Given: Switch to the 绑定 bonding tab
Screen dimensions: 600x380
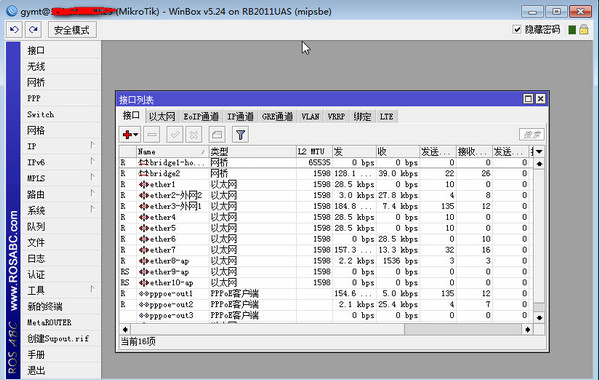Looking at the screenshot, I should (x=362, y=117).
